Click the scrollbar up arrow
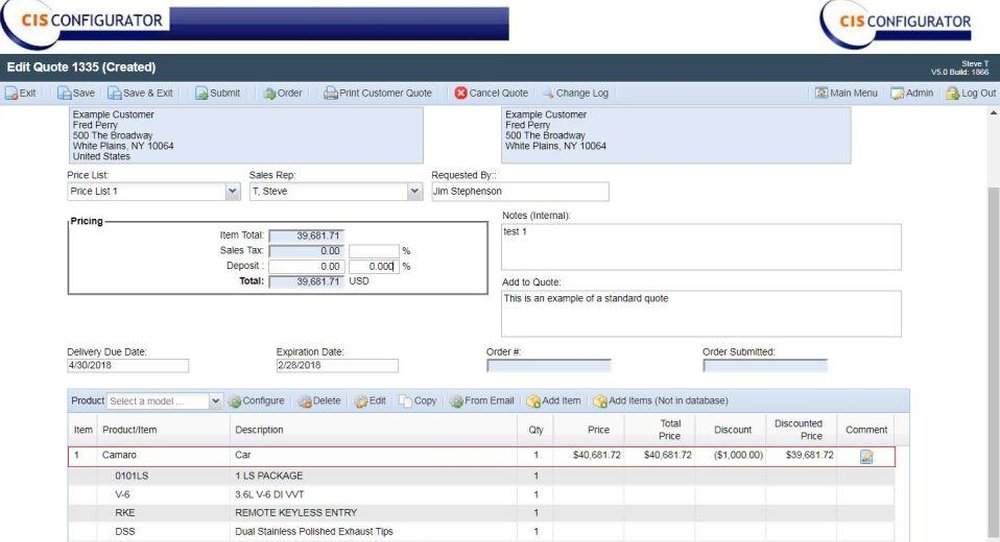Viewport: 1000px width, 542px height. click(x=993, y=113)
